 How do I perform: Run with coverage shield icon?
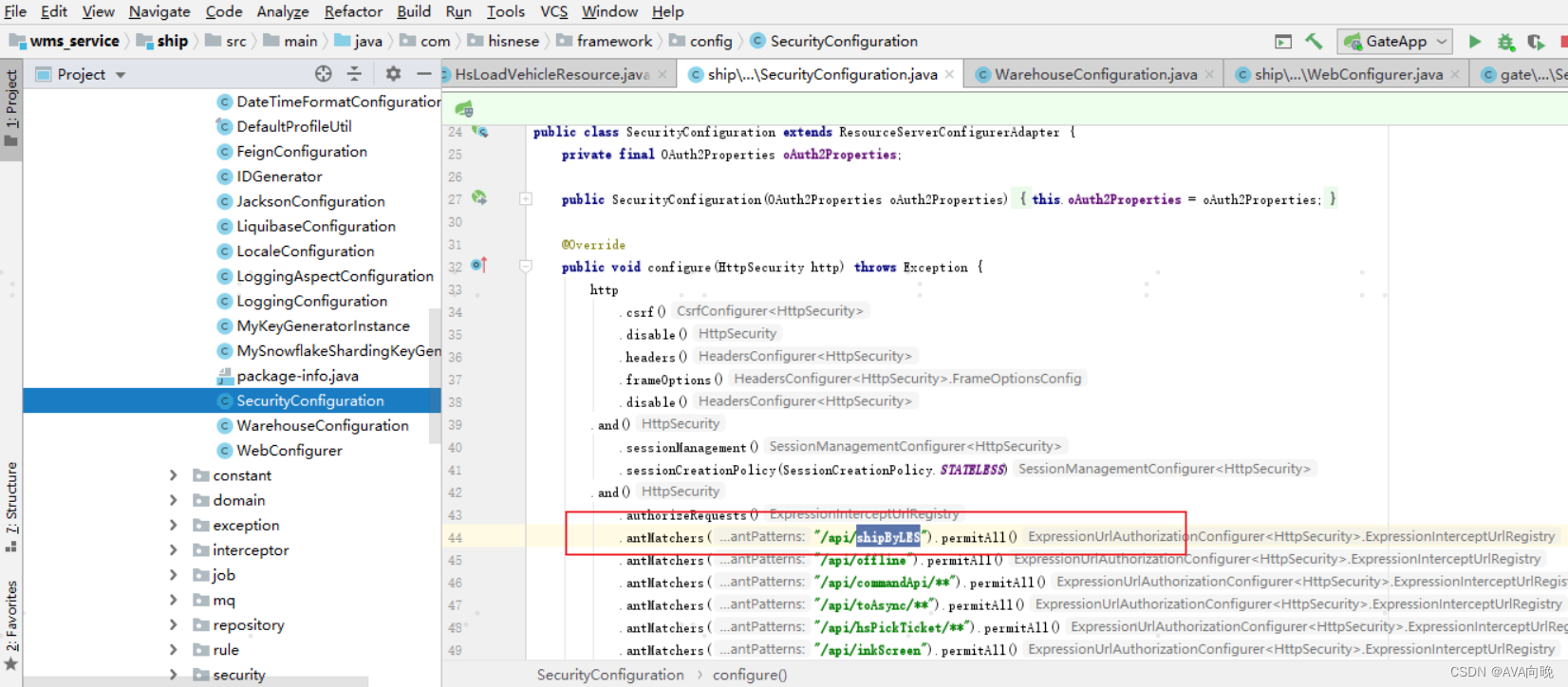(x=1536, y=42)
